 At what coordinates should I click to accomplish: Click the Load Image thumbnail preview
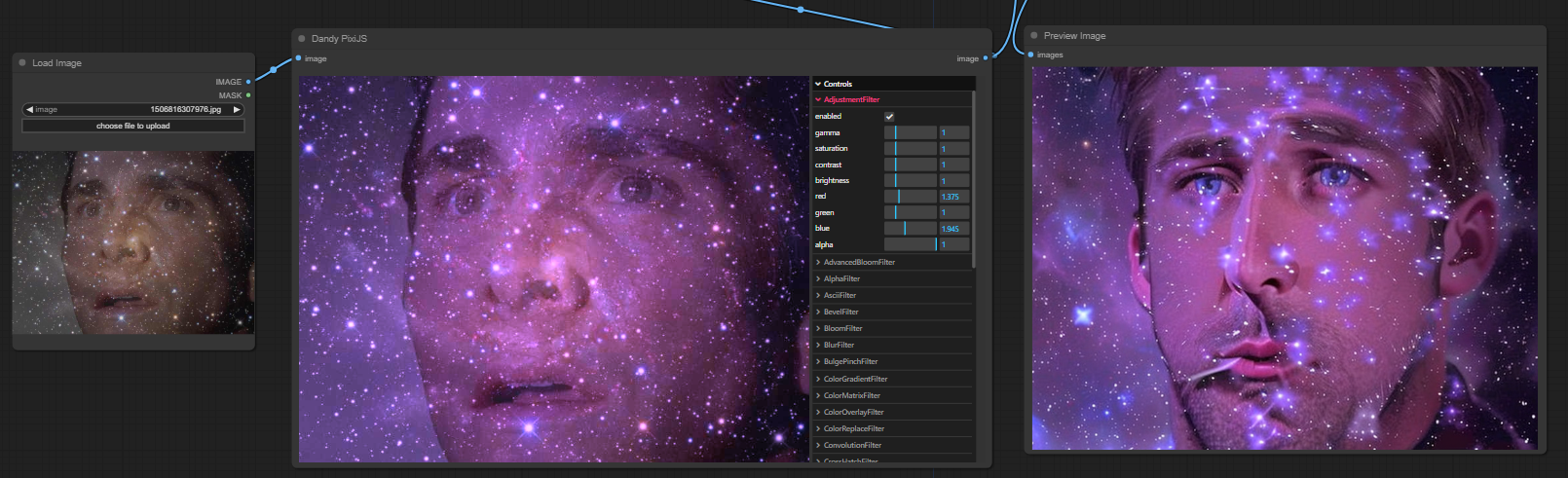pyautogui.click(x=133, y=242)
